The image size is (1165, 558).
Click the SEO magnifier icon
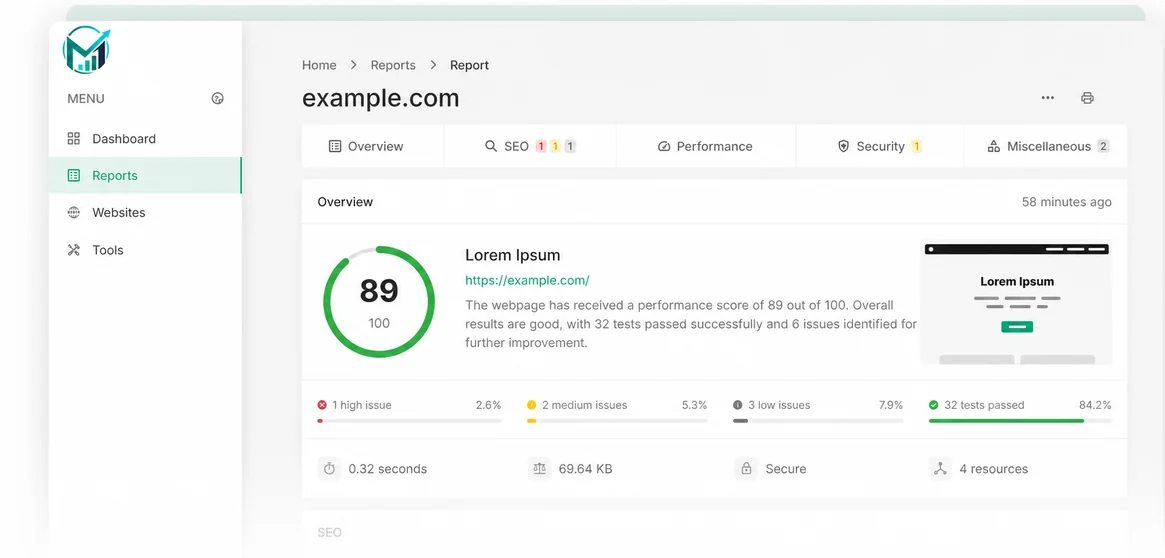[x=490, y=146]
